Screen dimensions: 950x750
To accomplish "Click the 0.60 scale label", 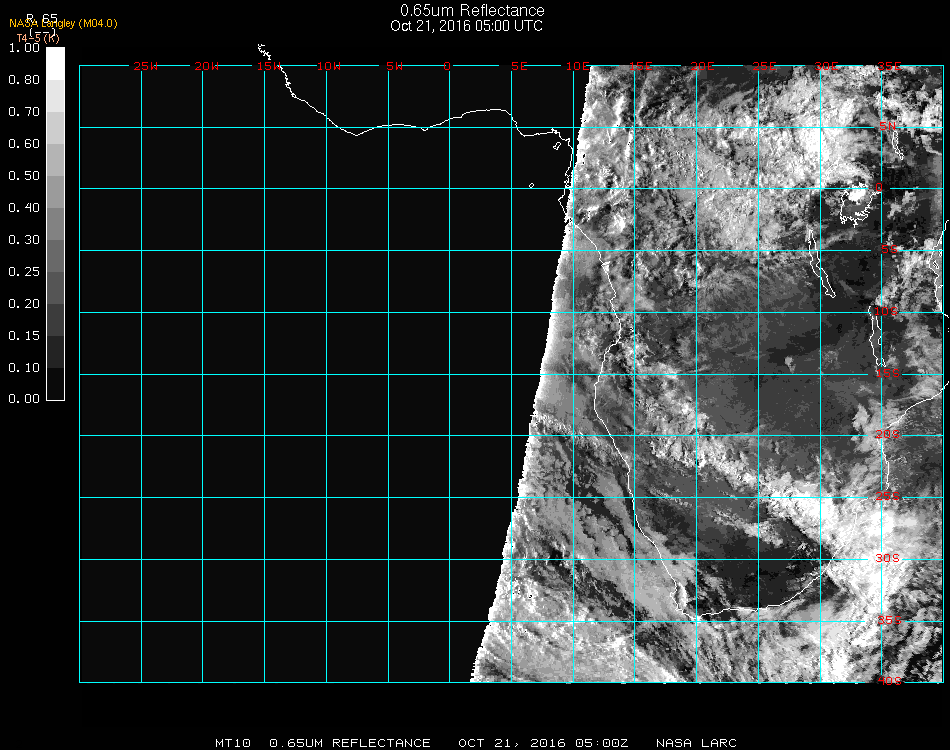I will [x=24, y=144].
